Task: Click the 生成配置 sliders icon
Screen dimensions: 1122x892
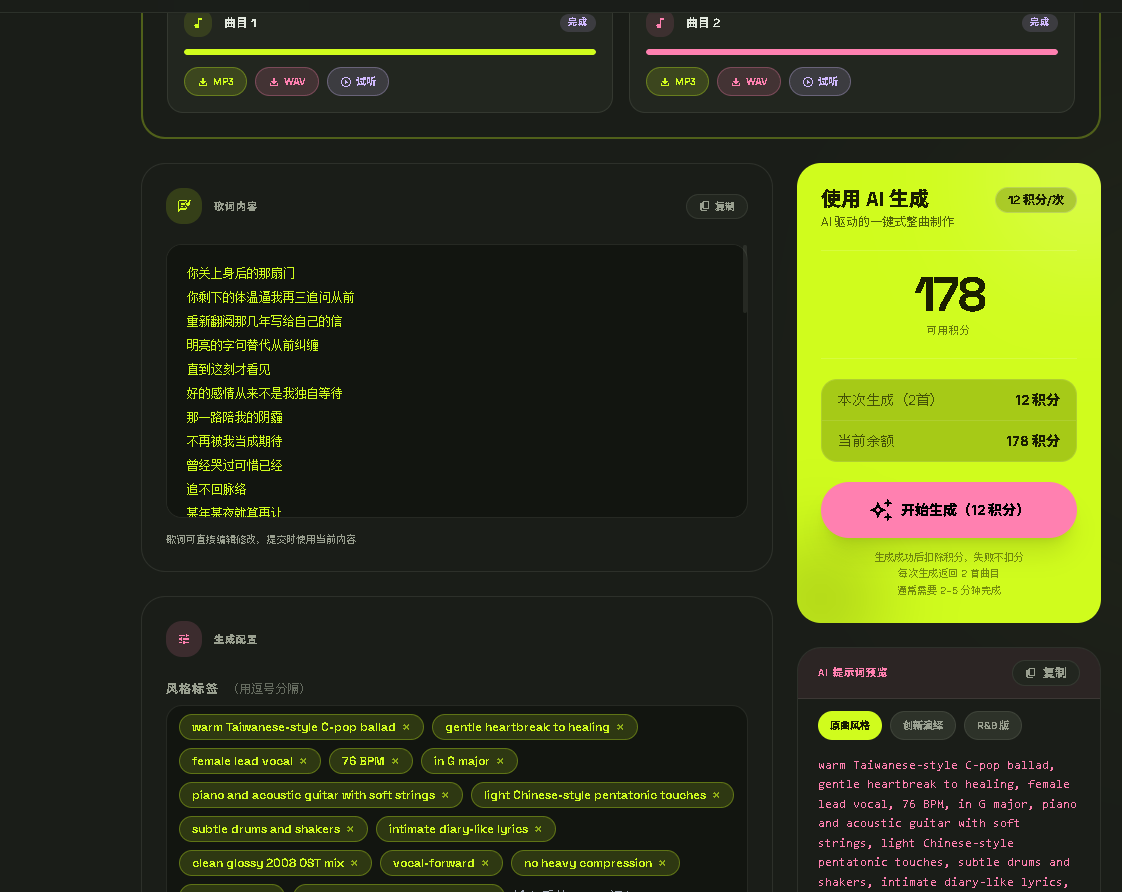Action: click(184, 639)
